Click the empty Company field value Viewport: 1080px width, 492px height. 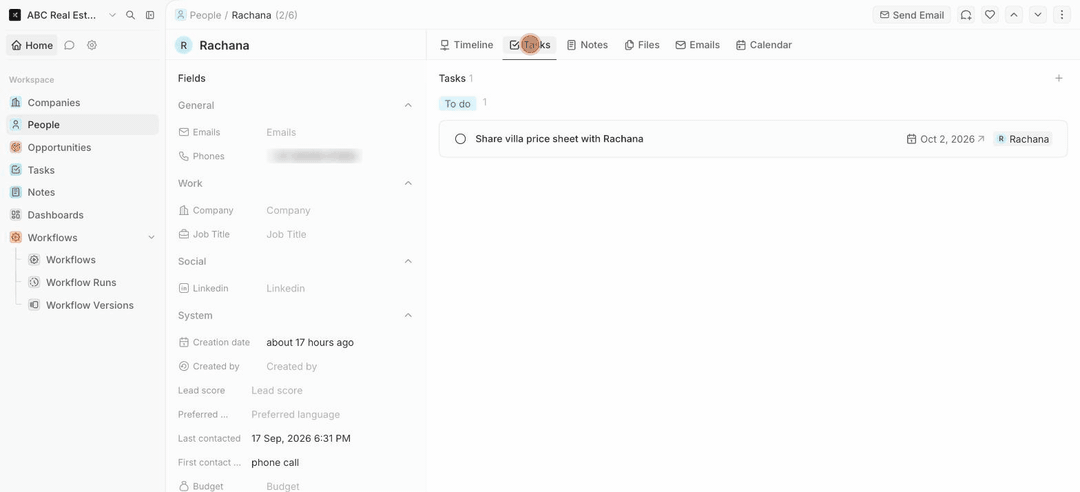[289, 210]
